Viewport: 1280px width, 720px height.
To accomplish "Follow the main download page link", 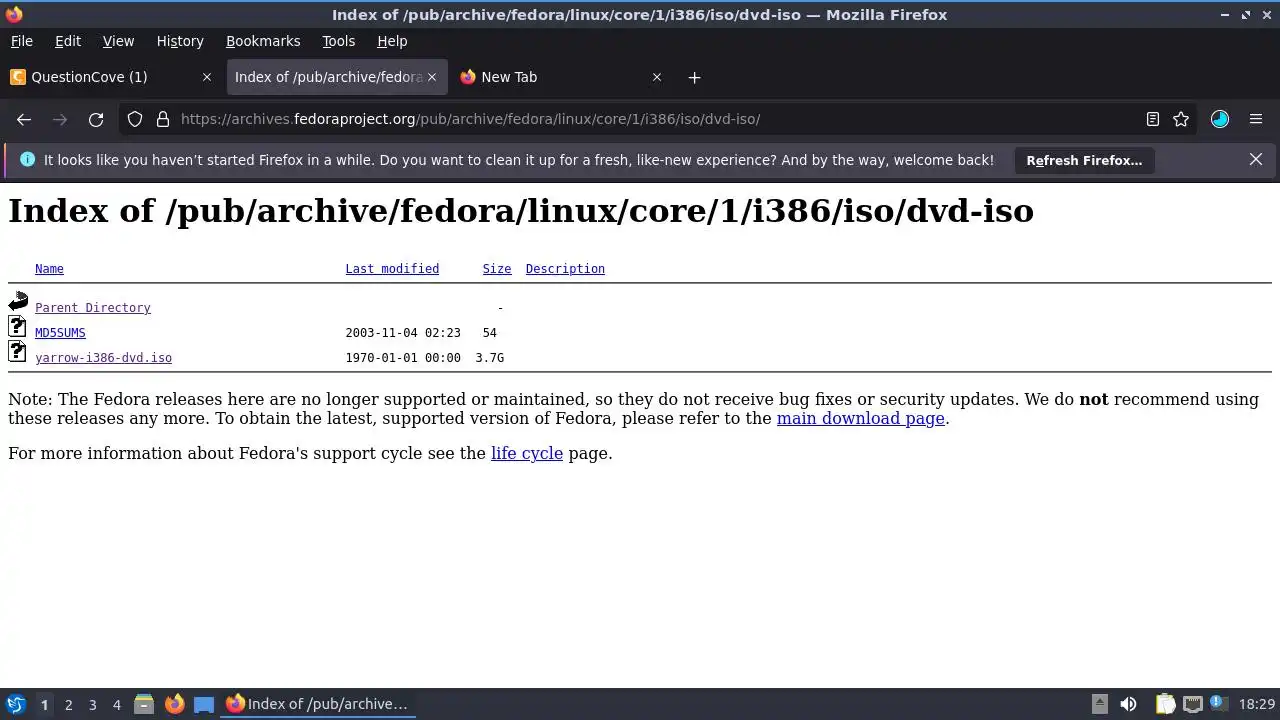I will [x=861, y=418].
